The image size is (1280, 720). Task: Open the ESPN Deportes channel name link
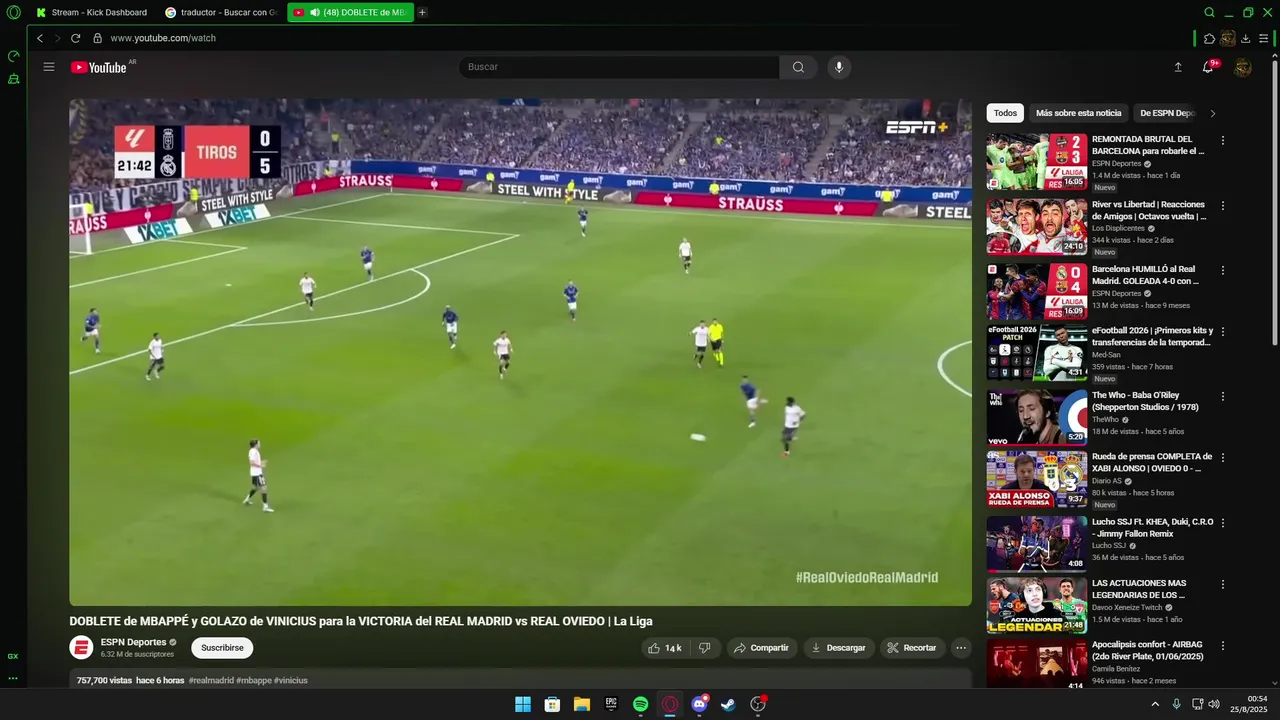pyautogui.click(x=133, y=642)
